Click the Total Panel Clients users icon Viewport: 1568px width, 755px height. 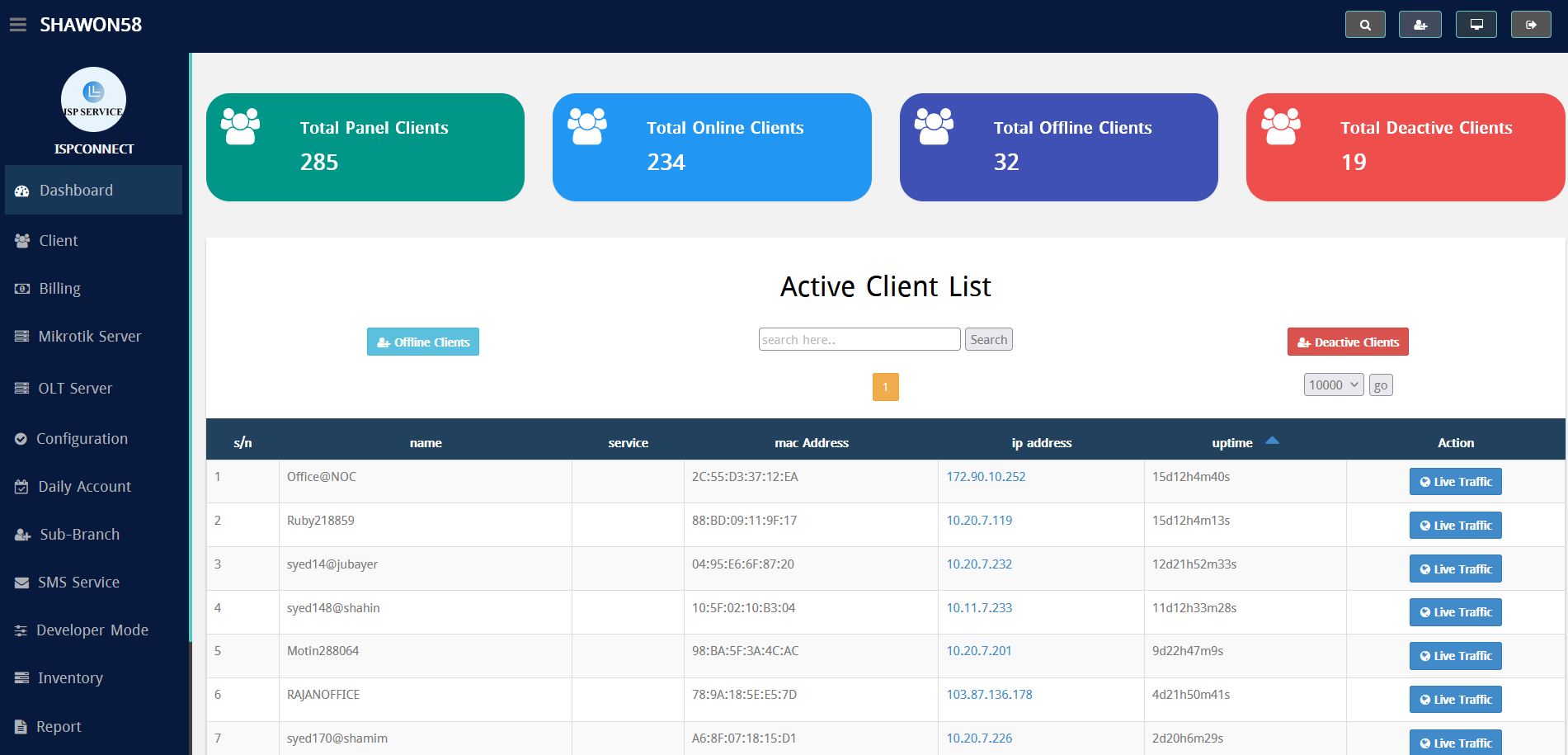coord(240,126)
